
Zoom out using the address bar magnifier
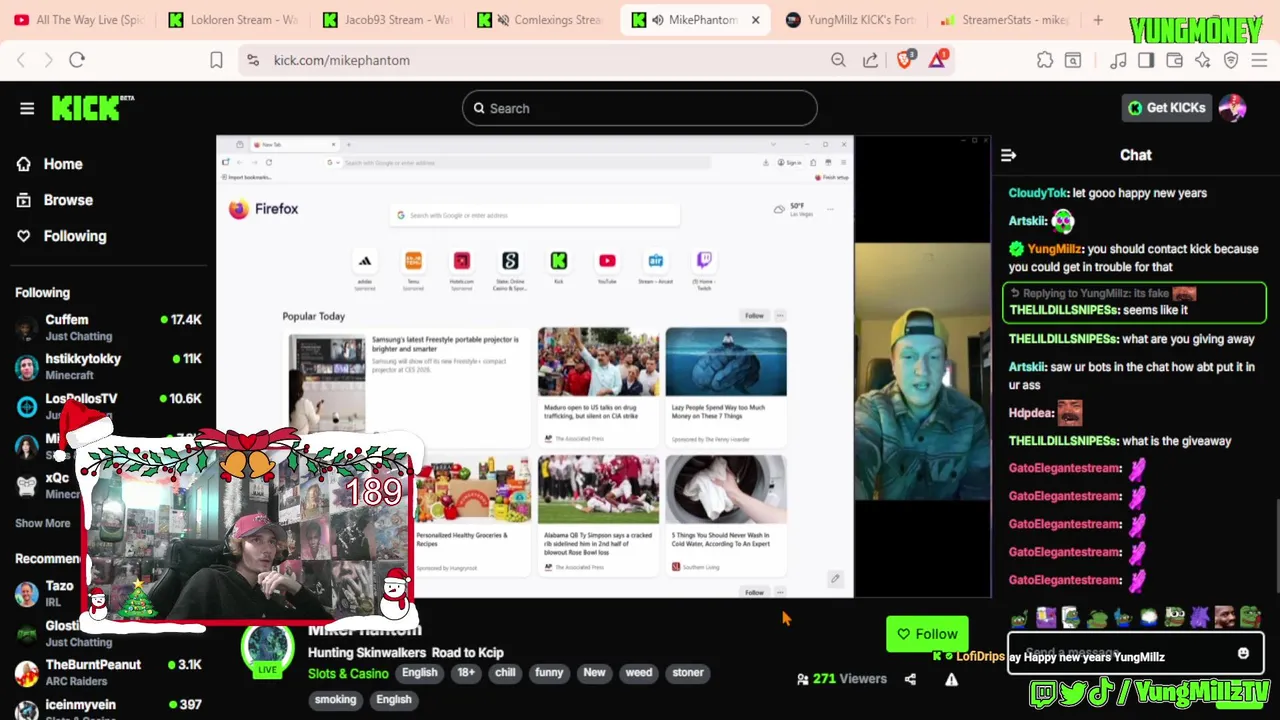pos(838,60)
